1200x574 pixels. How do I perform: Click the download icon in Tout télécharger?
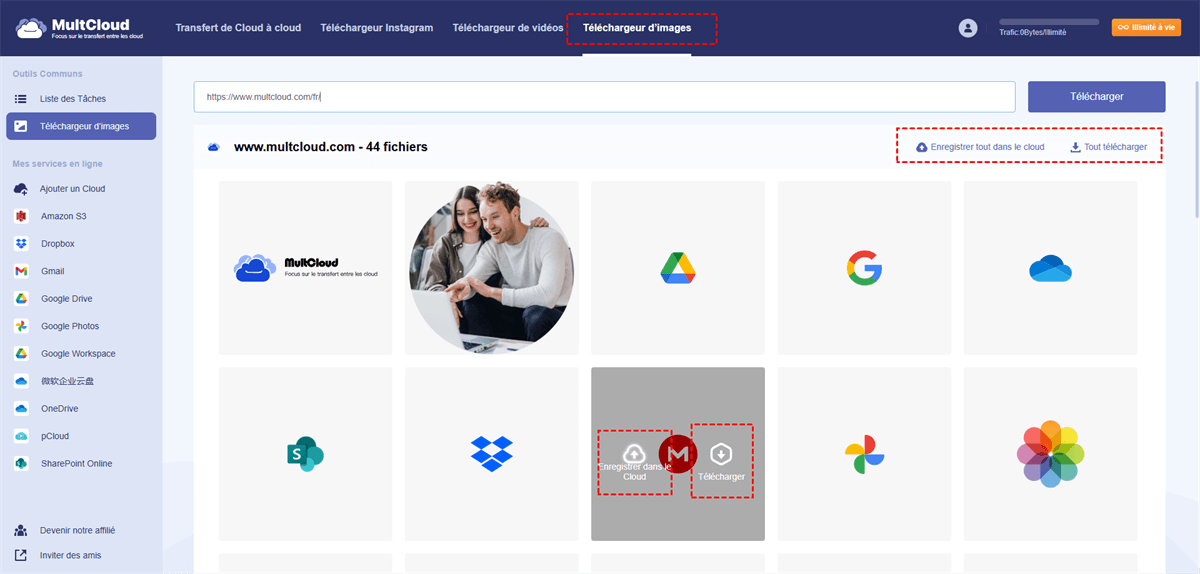click(1075, 147)
